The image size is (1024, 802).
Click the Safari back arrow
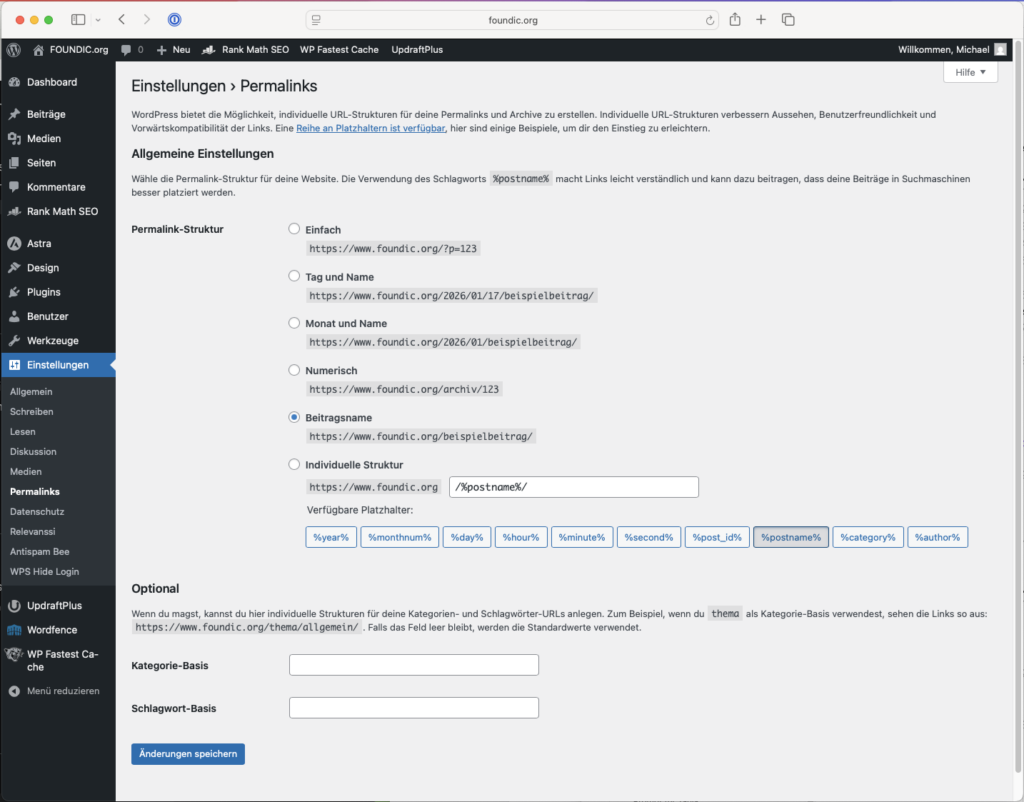tap(121, 20)
